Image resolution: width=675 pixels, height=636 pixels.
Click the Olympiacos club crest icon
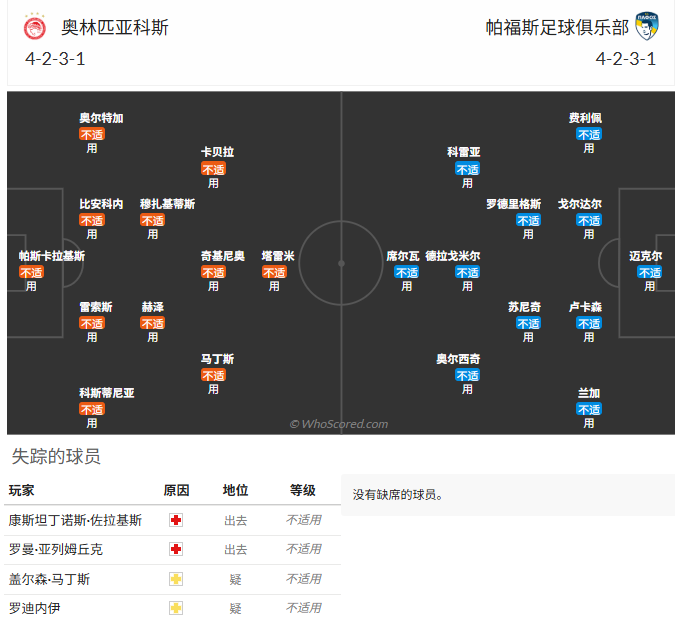(34, 27)
